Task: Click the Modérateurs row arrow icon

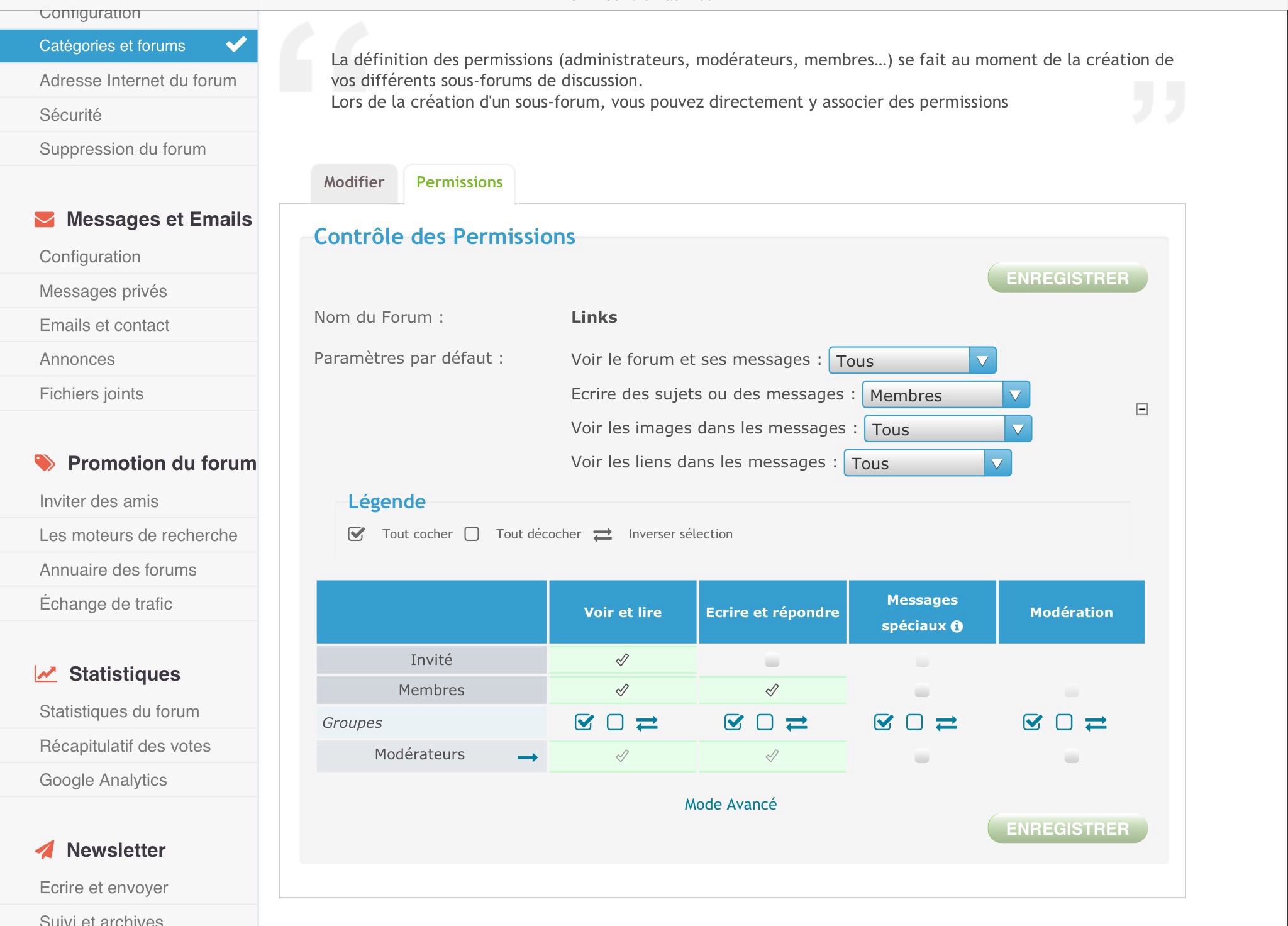Action: 527,757
